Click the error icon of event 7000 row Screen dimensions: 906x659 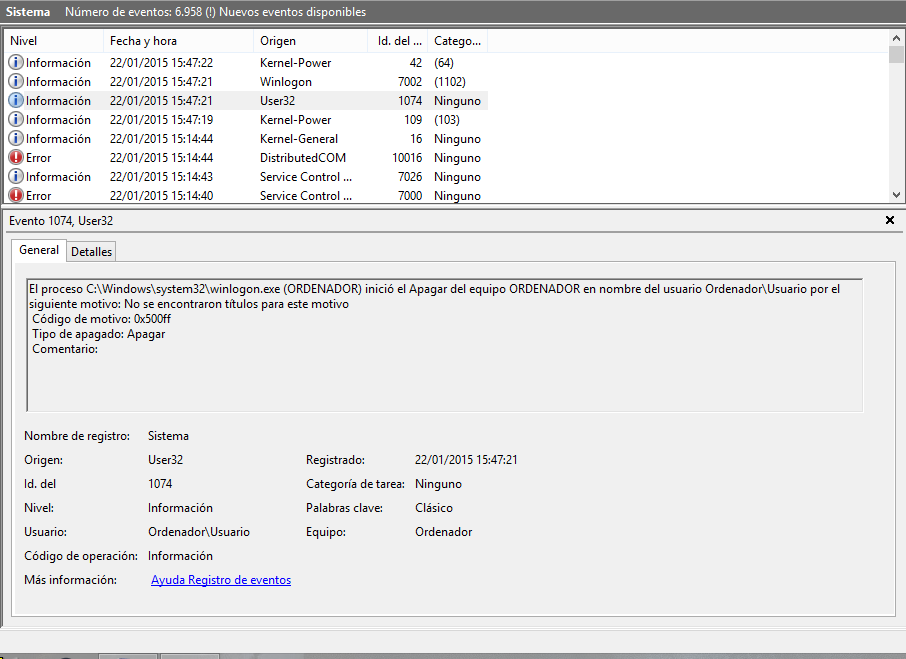tap(16, 195)
